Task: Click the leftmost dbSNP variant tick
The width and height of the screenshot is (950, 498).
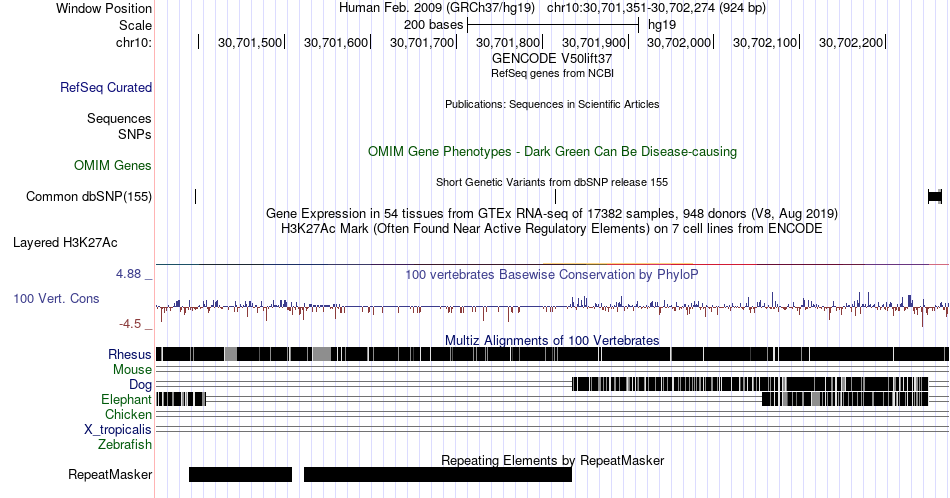Action: [196, 196]
